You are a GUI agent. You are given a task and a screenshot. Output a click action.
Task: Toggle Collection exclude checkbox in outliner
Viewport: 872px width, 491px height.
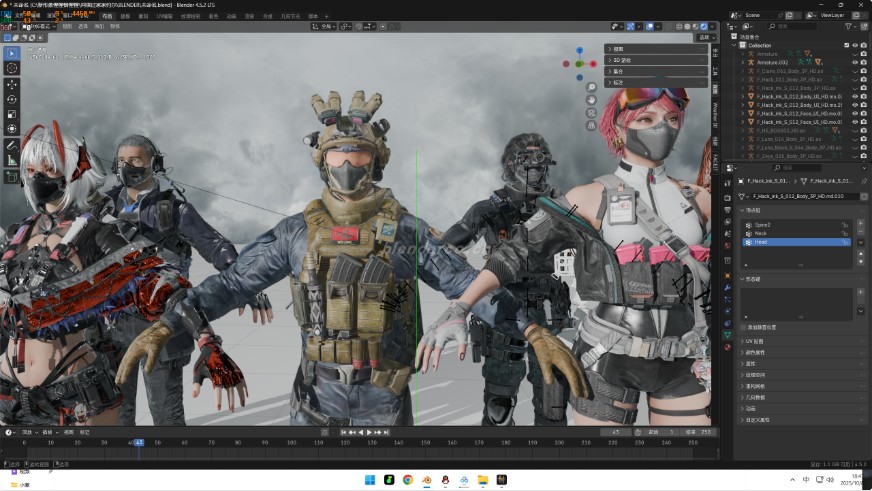click(846, 45)
